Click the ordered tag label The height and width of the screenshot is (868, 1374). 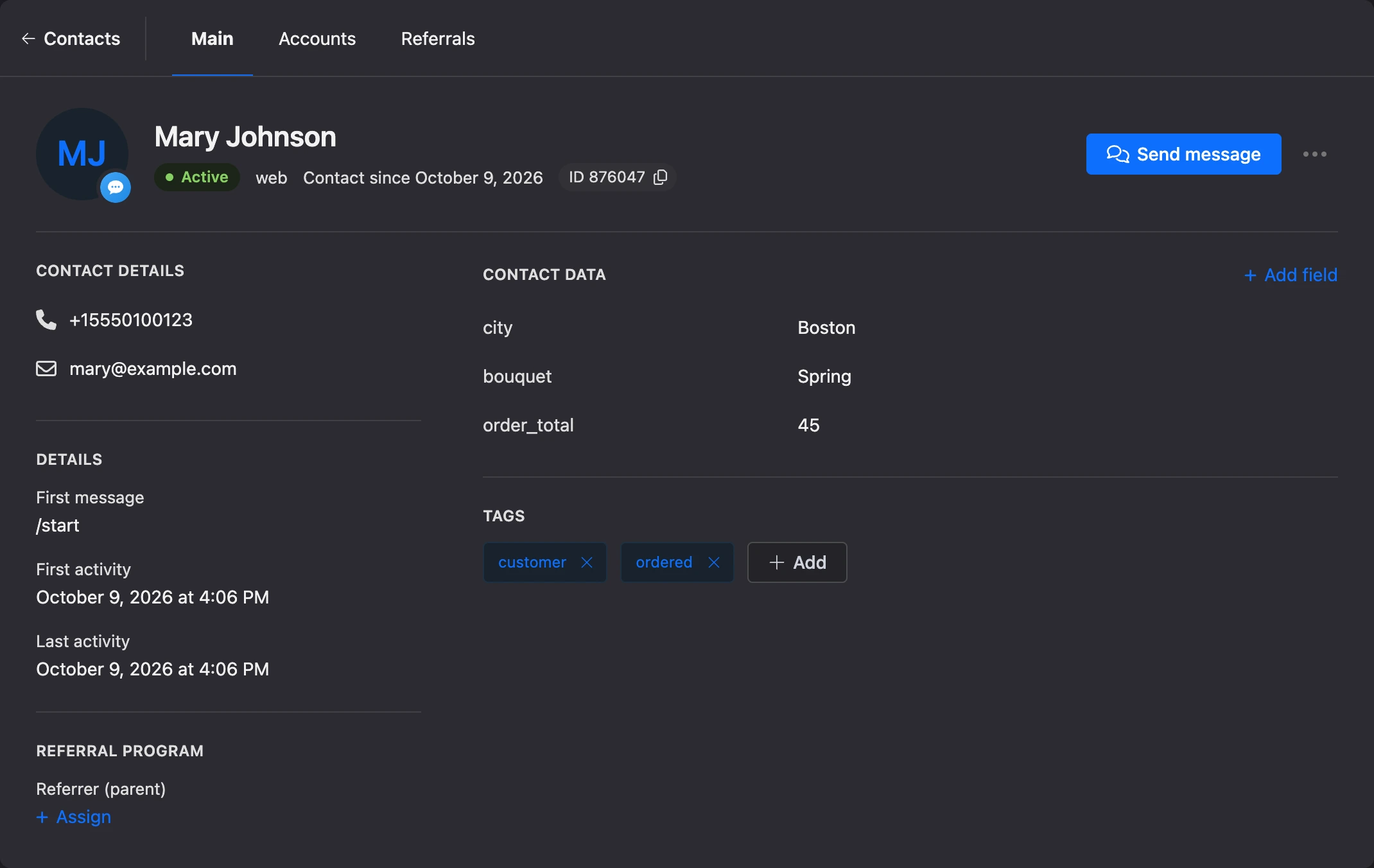pyautogui.click(x=664, y=562)
